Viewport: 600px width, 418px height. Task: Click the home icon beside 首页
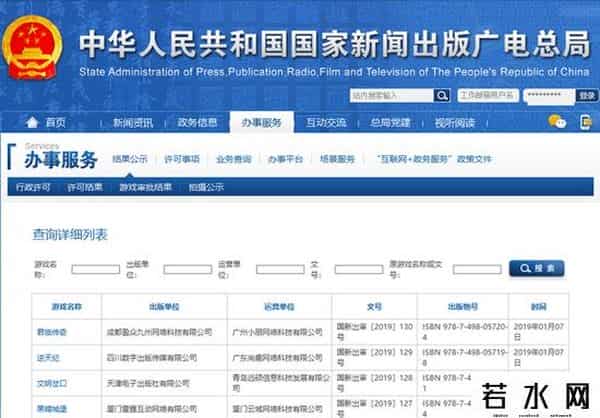pyautogui.click(x=32, y=122)
